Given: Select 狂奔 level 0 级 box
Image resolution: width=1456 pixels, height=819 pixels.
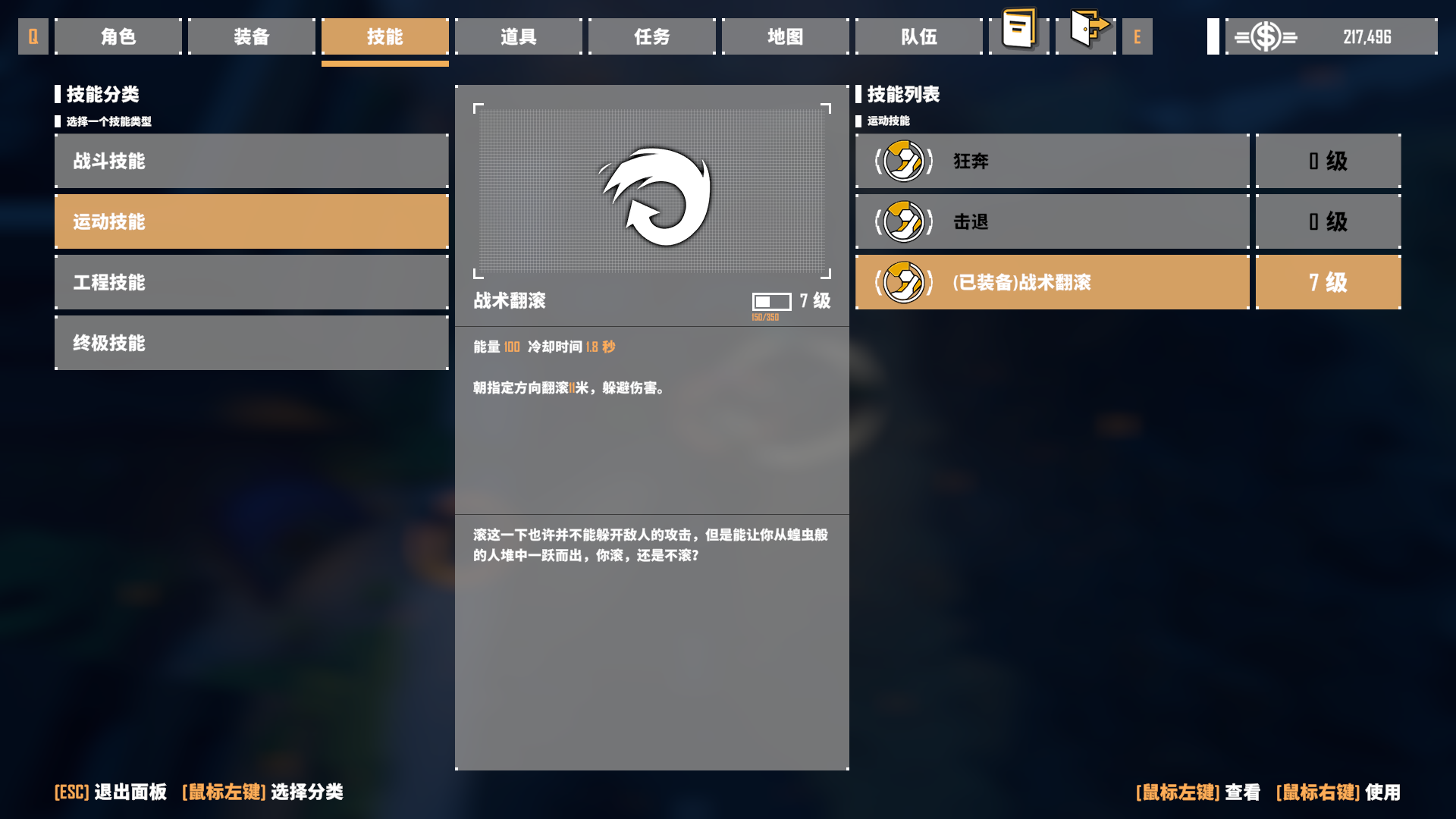Looking at the screenshot, I should 1328,161.
